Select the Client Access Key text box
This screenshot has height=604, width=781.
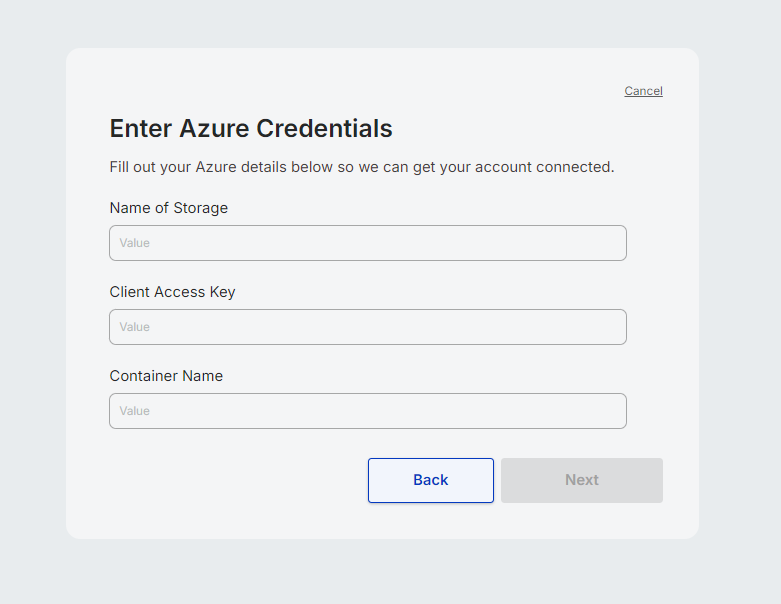point(367,327)
